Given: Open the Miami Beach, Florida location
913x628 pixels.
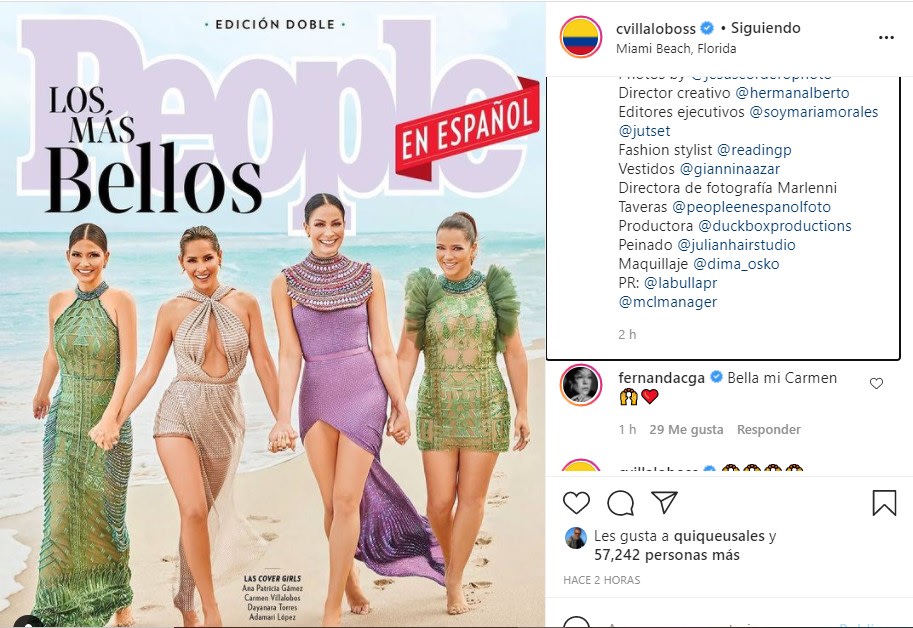Looking at the screenshot, I should point(676,49).
